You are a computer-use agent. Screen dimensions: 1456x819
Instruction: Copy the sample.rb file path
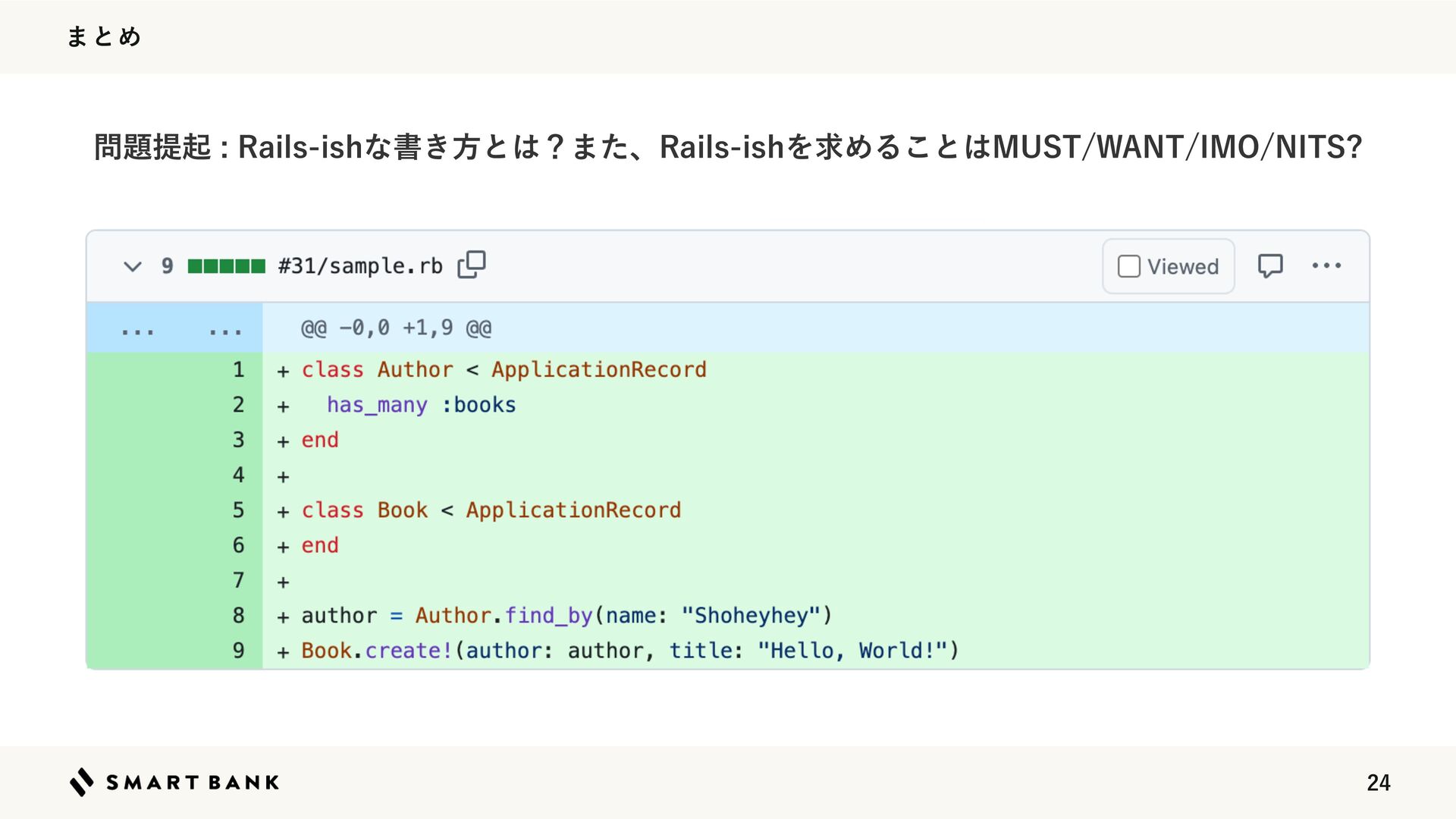click(x=471, y=265)
